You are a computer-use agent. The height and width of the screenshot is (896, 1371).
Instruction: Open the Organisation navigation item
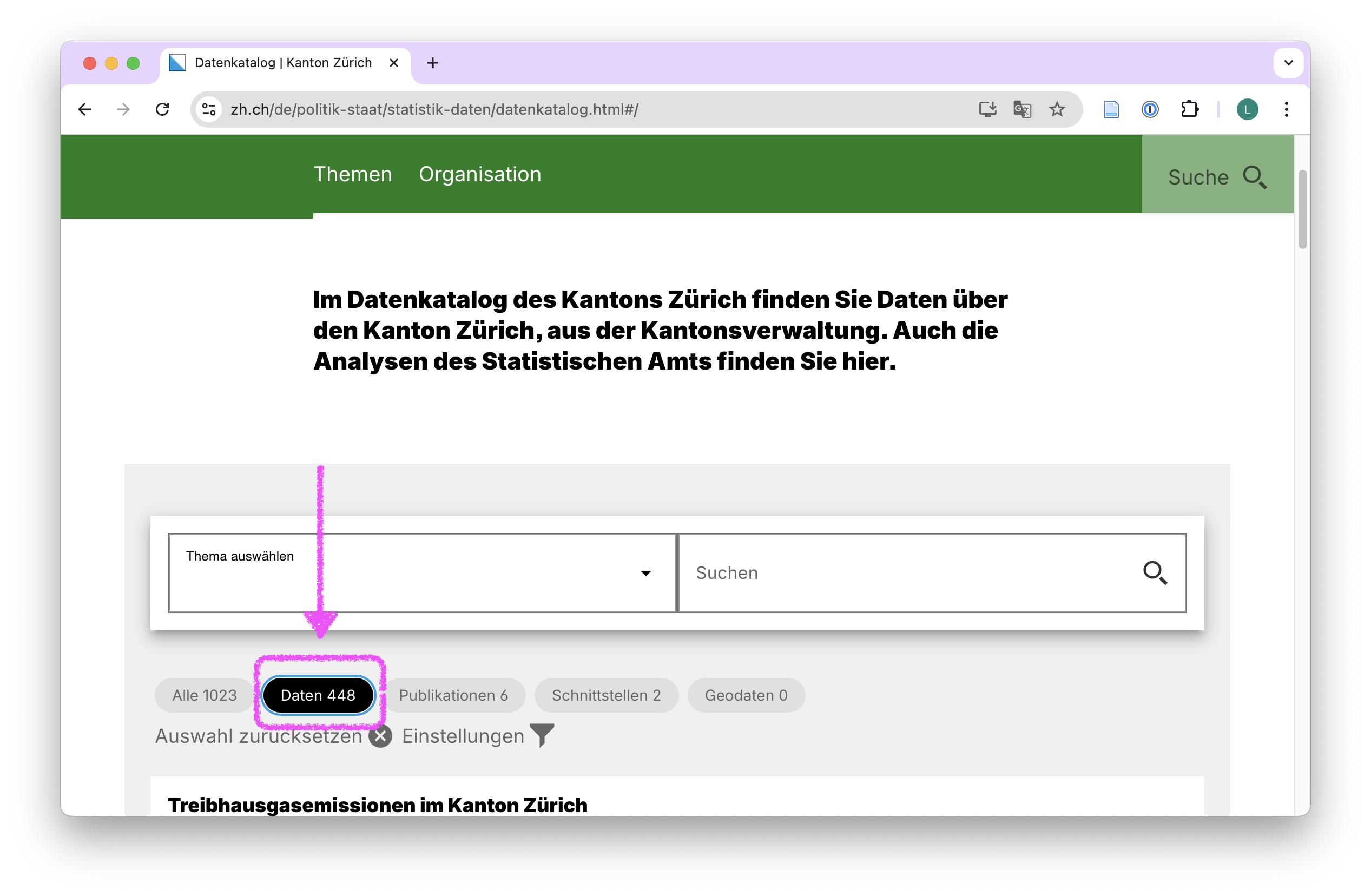coord(480,175)
